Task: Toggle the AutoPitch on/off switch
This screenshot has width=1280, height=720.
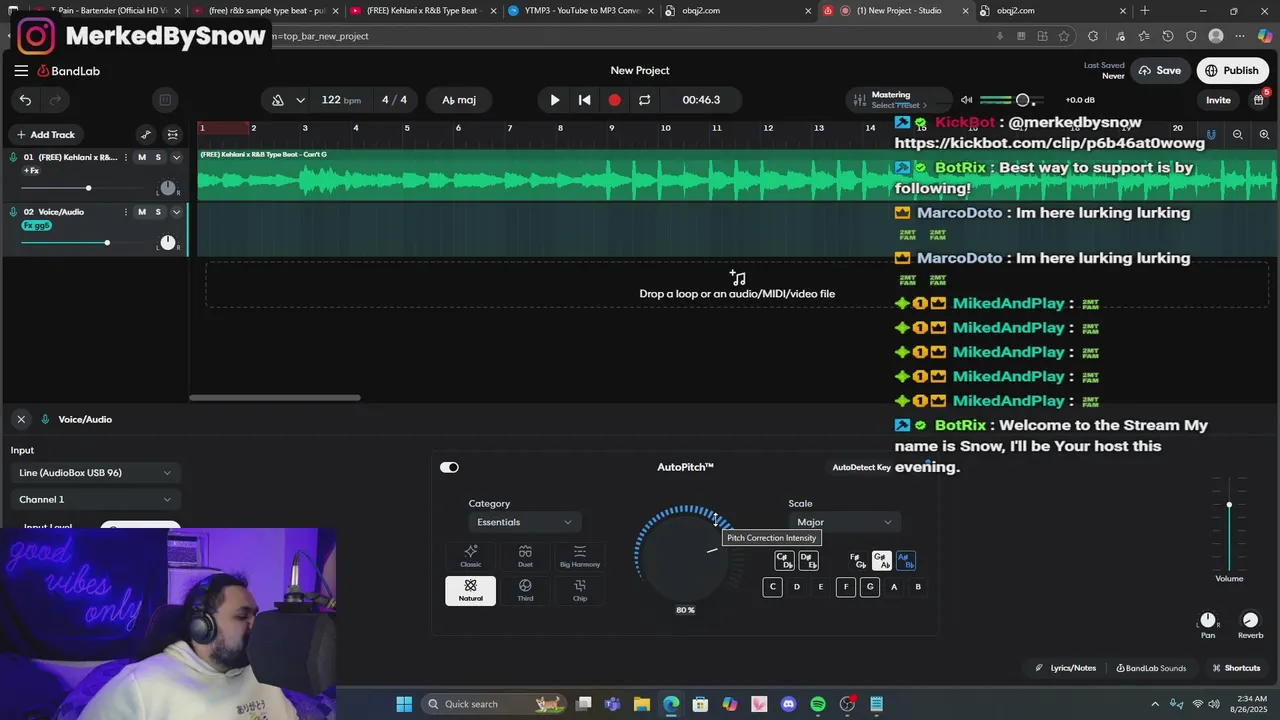Action: click(x=449, y=467)
